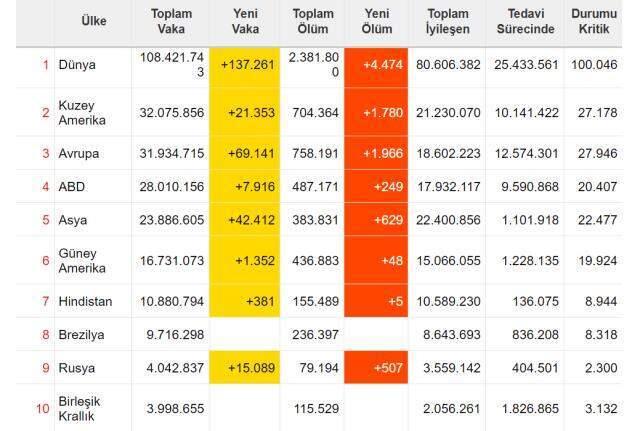640x431 pixels.
Task: Open the Kuzey Amerika row
Action: [82, 113]
